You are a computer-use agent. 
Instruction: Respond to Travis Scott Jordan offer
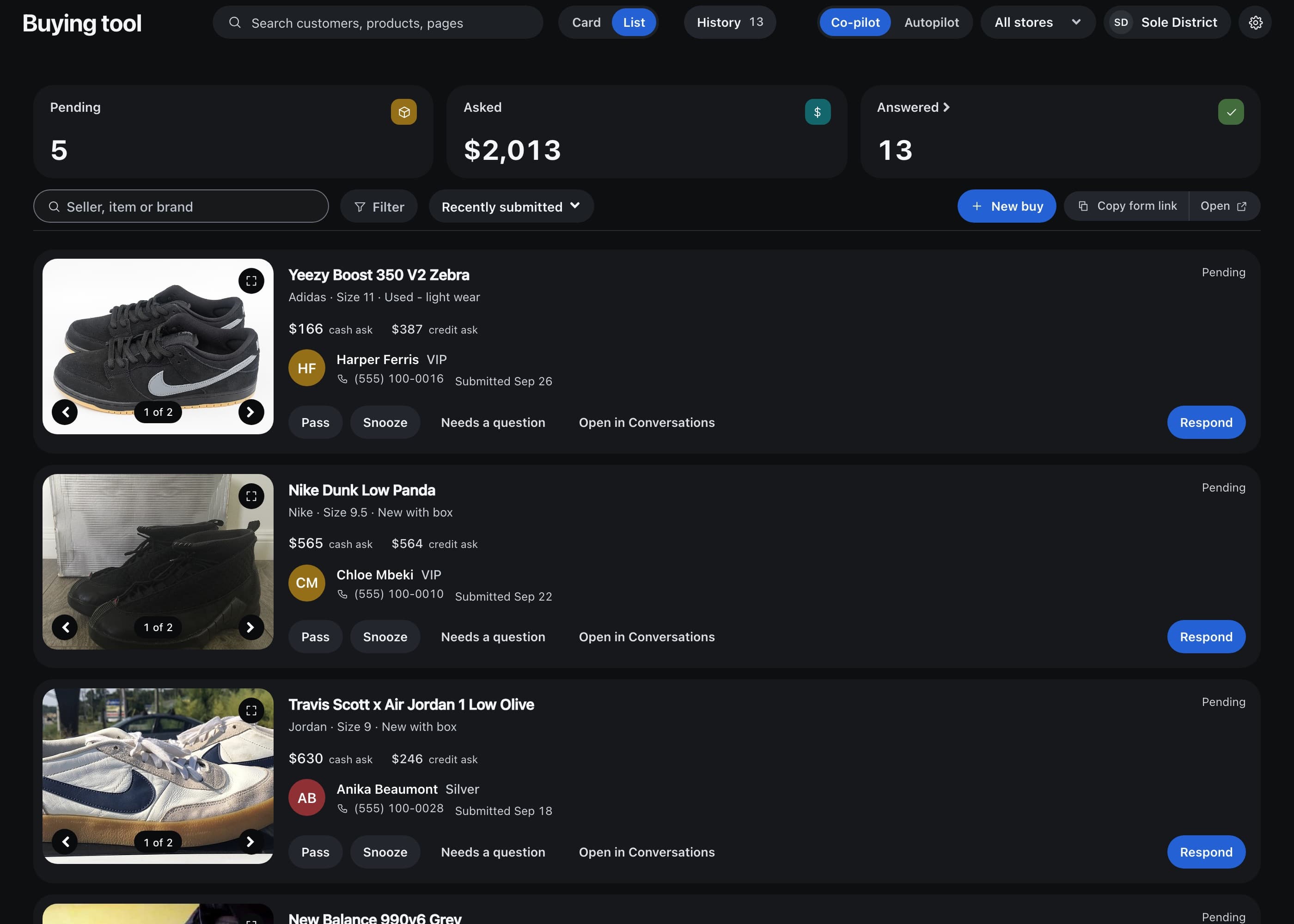click(x=1206, y=852)
